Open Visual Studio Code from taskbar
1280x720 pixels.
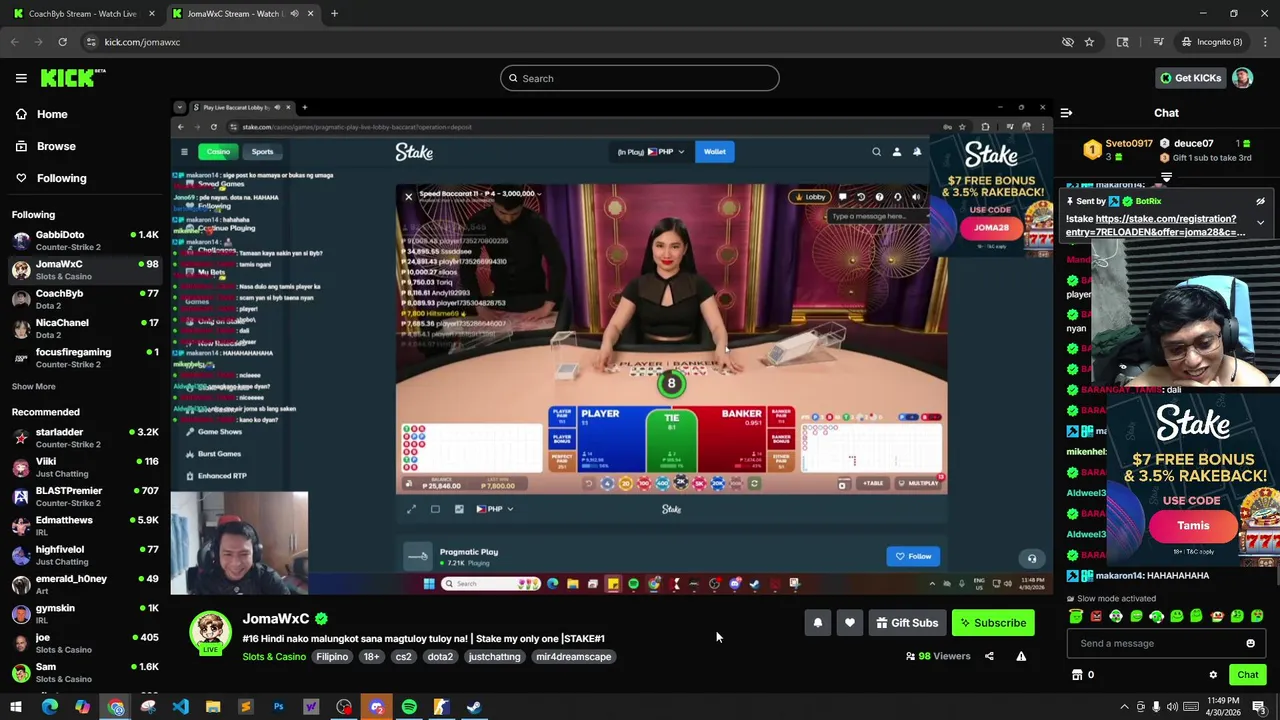tap(180, 708)
